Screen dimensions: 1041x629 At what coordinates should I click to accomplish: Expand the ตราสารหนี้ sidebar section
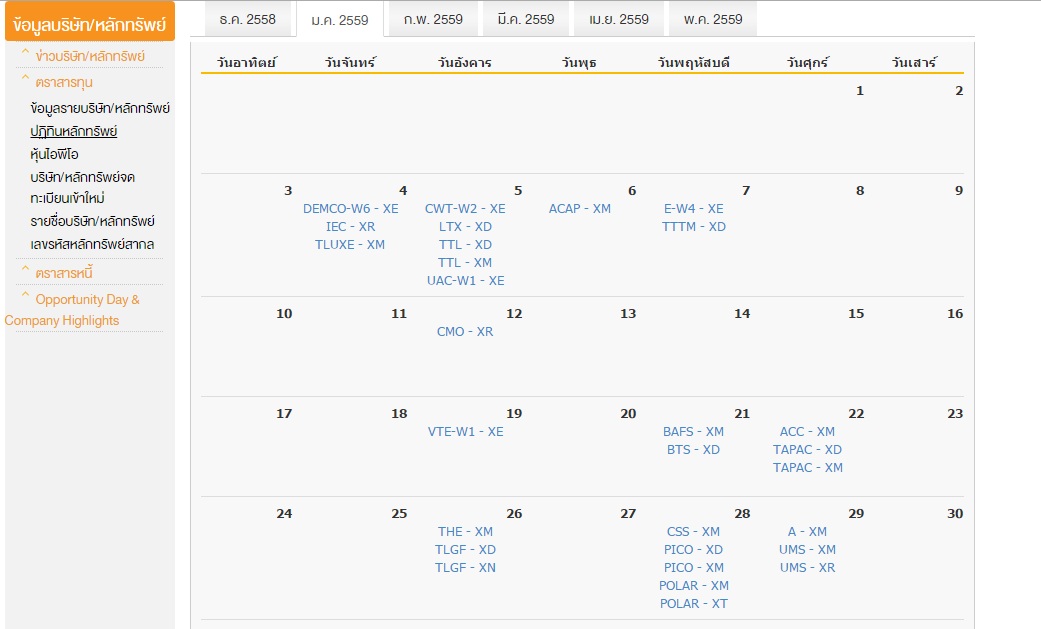click(x=64, y=273)
